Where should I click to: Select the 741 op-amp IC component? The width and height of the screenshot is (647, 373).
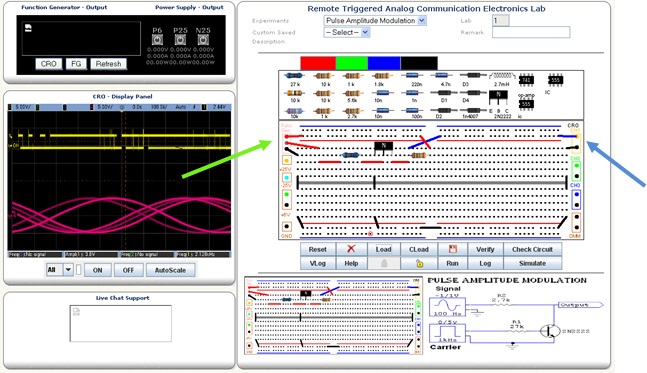coord(526,80)
